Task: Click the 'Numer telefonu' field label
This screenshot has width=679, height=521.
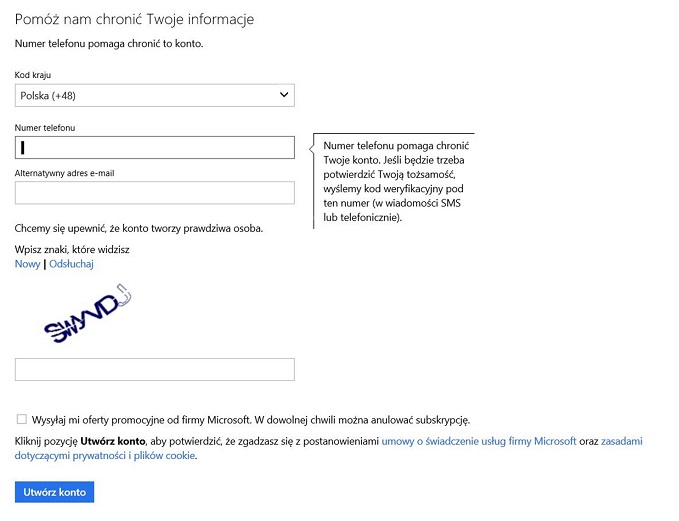Action: click(x=45, y=128)
